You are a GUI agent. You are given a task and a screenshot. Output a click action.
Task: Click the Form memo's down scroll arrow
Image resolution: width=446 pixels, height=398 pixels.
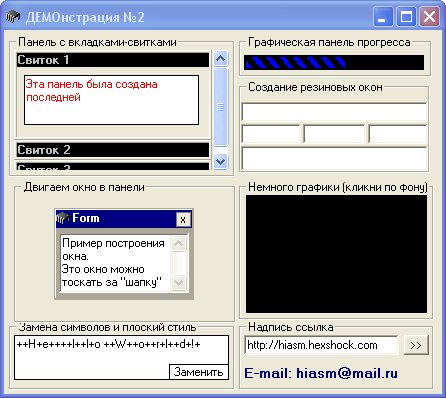pyautogui.click(x=178, y=283)
